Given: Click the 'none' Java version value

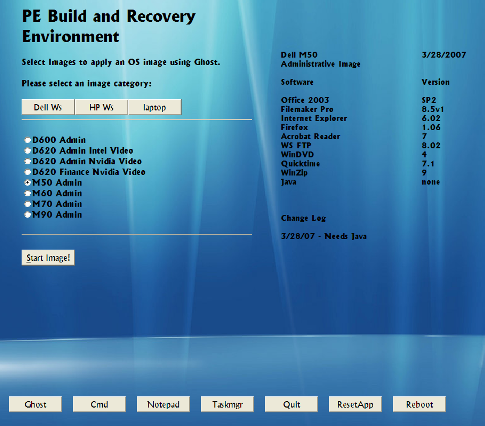Looking at the screenshot, I should click(431, 182).
